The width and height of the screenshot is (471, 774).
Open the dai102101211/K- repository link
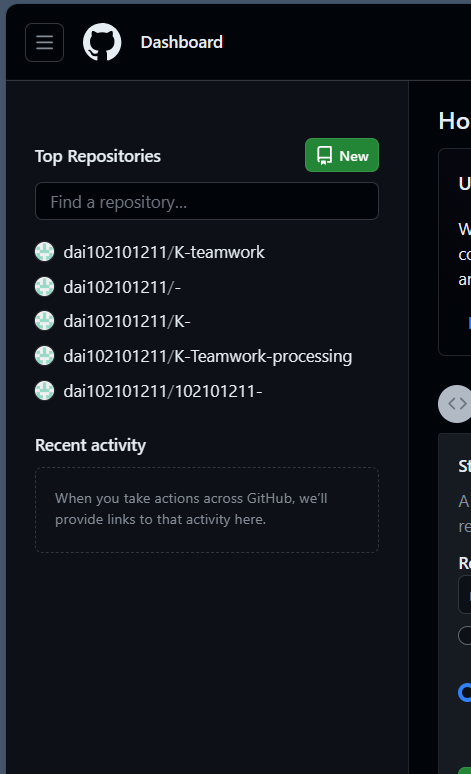click(x=127, y=321)
